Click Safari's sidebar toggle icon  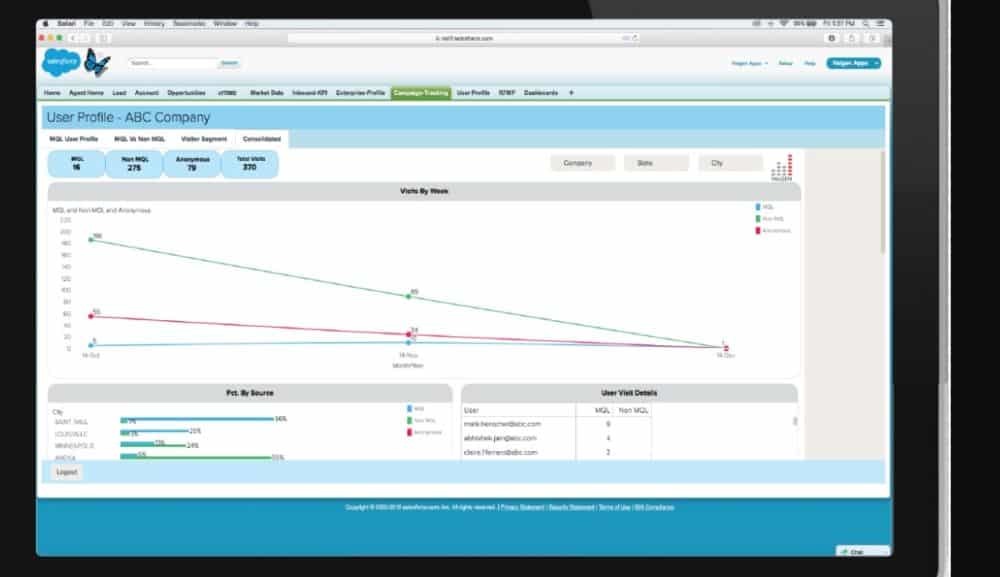(x=103, y=38)
